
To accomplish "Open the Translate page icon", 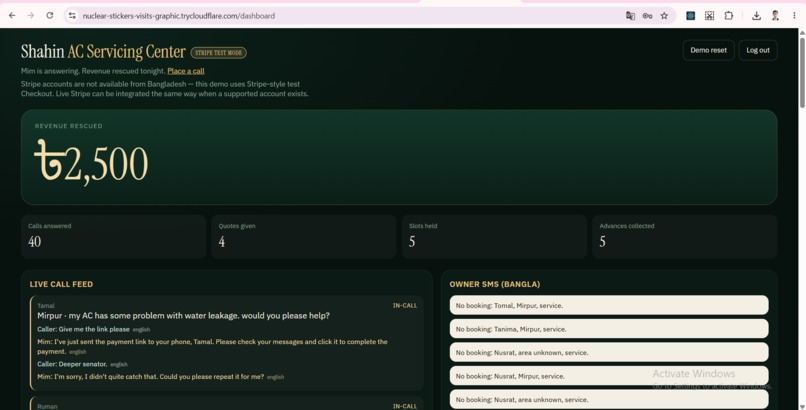I will 630,16.
